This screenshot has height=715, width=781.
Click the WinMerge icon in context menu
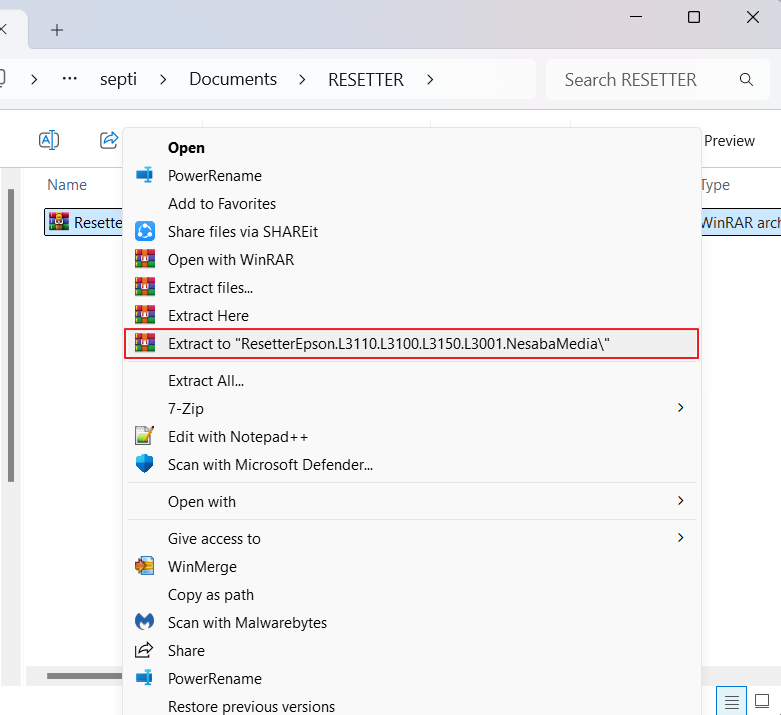(x=145, y=566)
